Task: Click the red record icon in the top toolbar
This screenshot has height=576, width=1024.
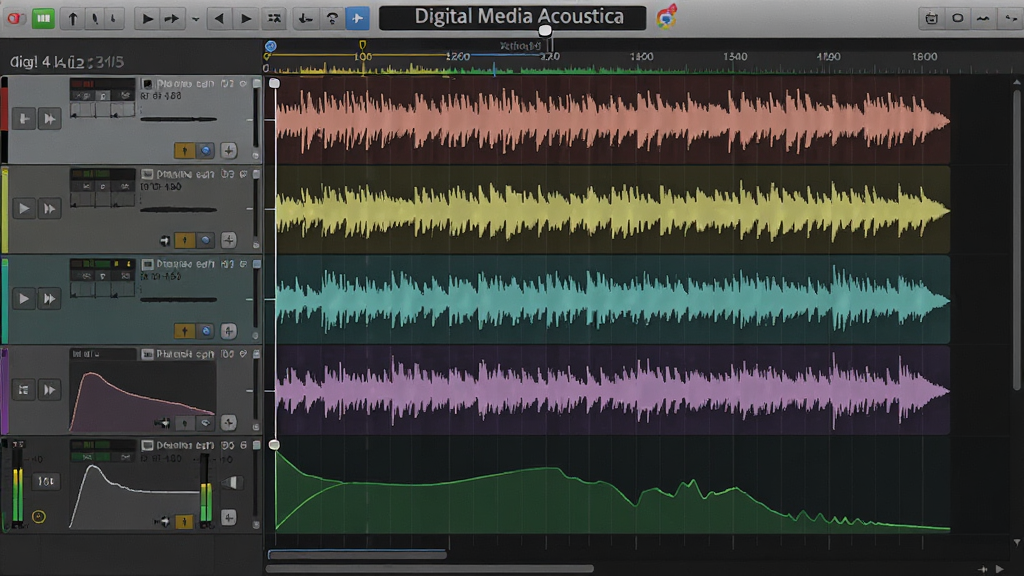Action: (14, 18)
